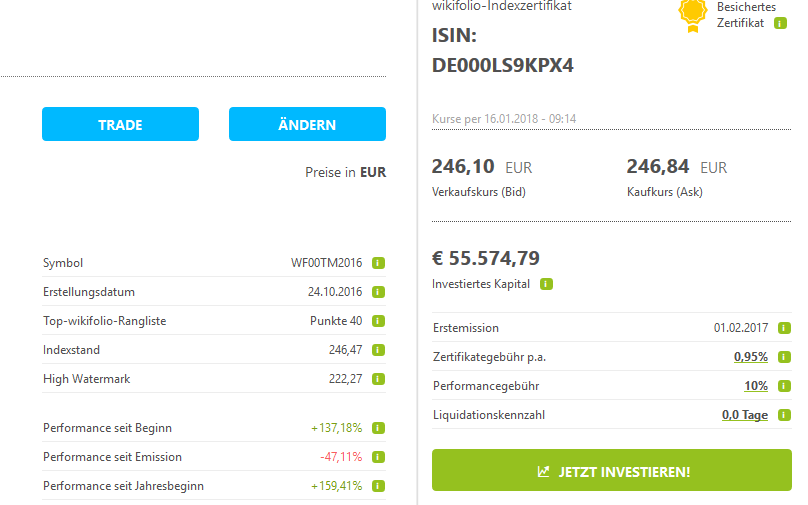Open Erstemission info icon
This screenshot has width=808, height=505.
[x=783, y=328]
